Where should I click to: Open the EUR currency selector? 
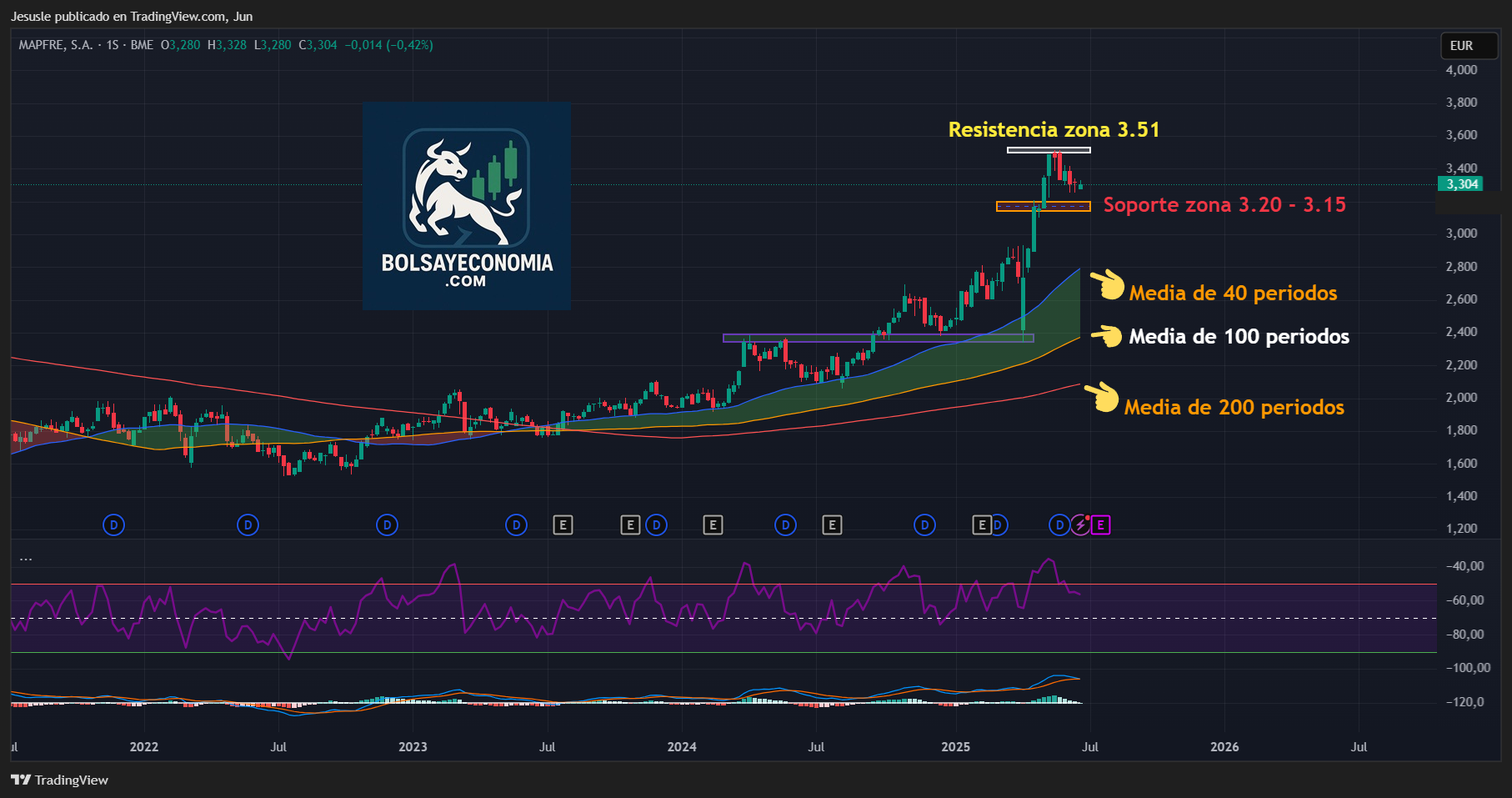tap(1469, 46)
